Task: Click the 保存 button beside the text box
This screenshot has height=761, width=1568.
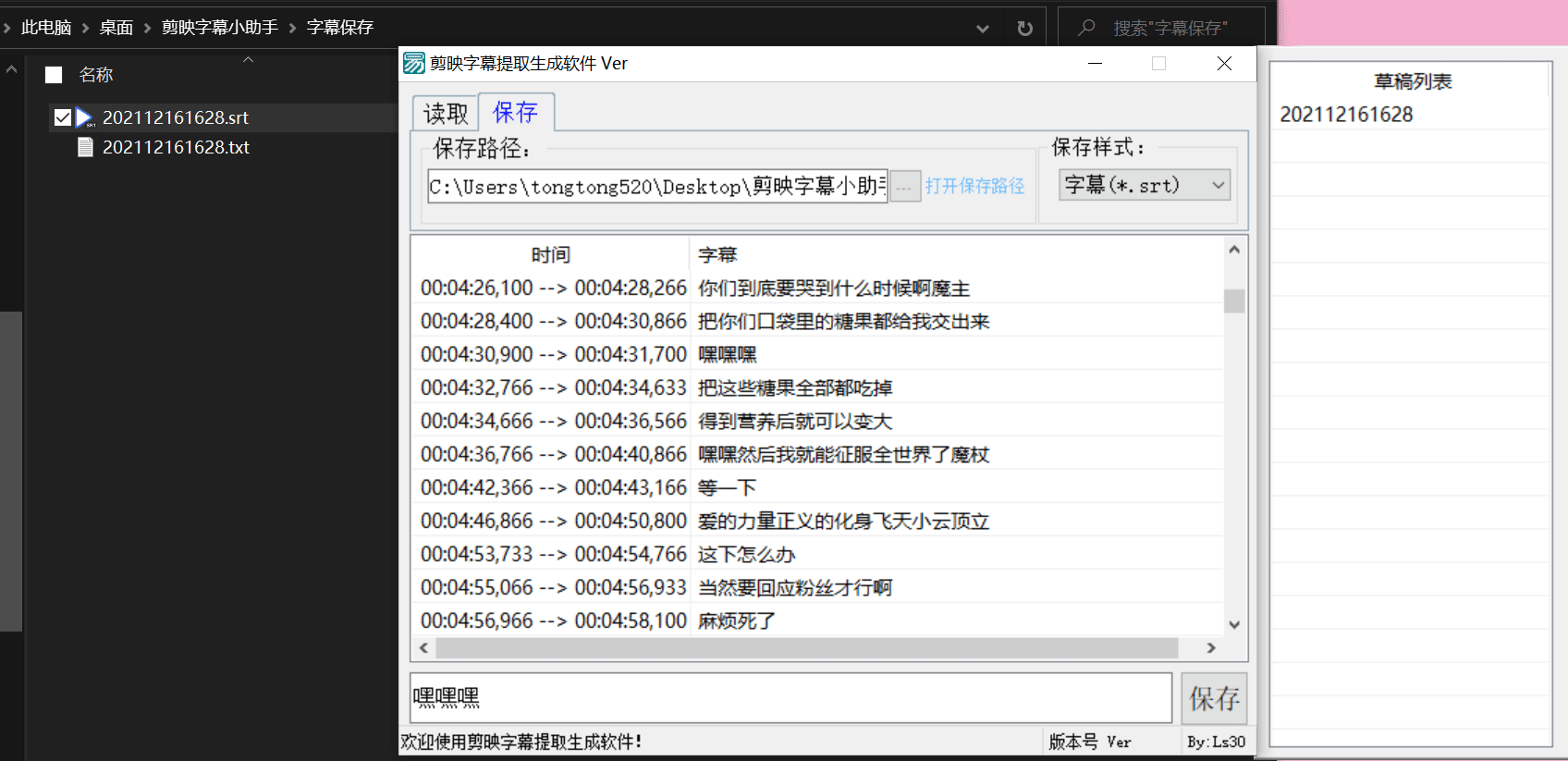Action: point(1214,698)
